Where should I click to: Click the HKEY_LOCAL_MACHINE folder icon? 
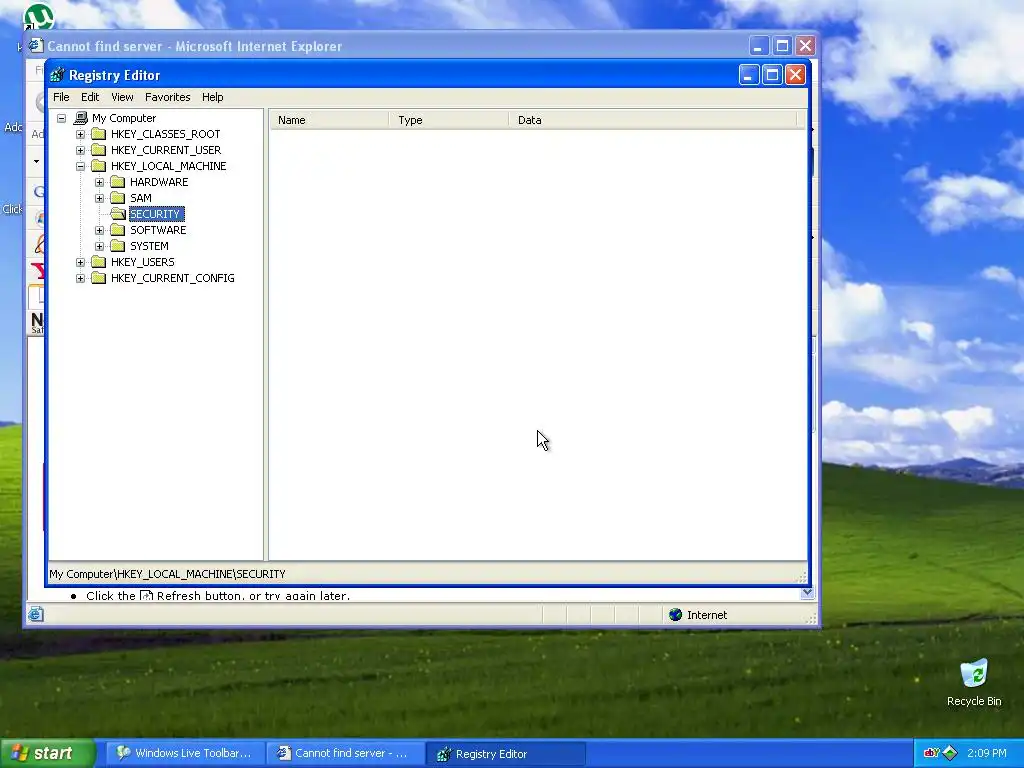tap(99, 166)
